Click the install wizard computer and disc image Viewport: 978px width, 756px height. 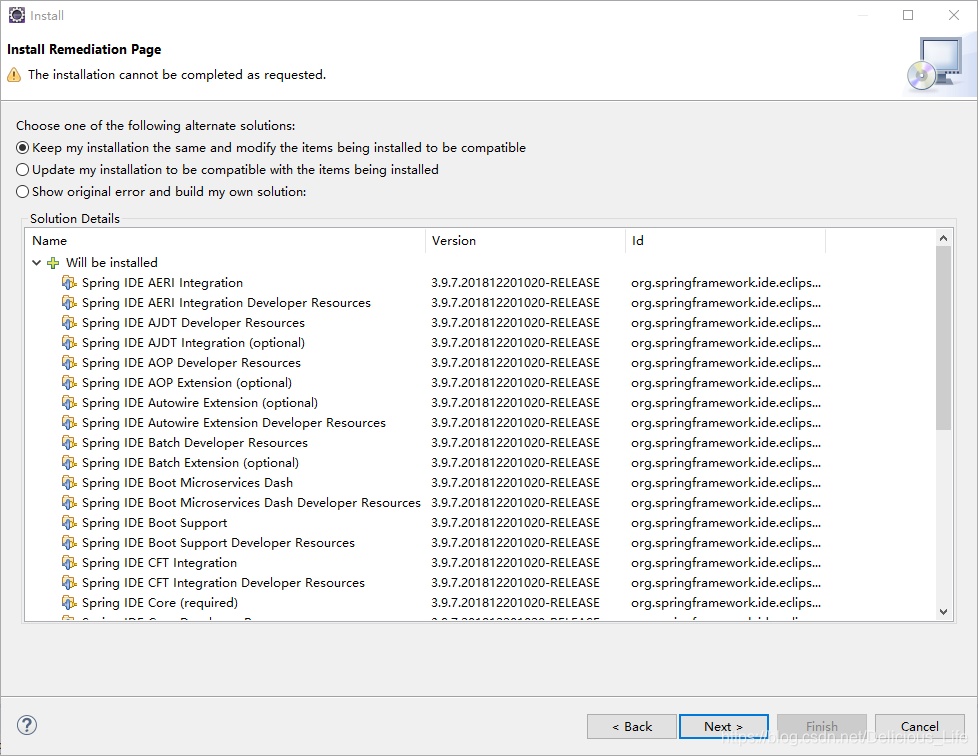click(935, 64)
